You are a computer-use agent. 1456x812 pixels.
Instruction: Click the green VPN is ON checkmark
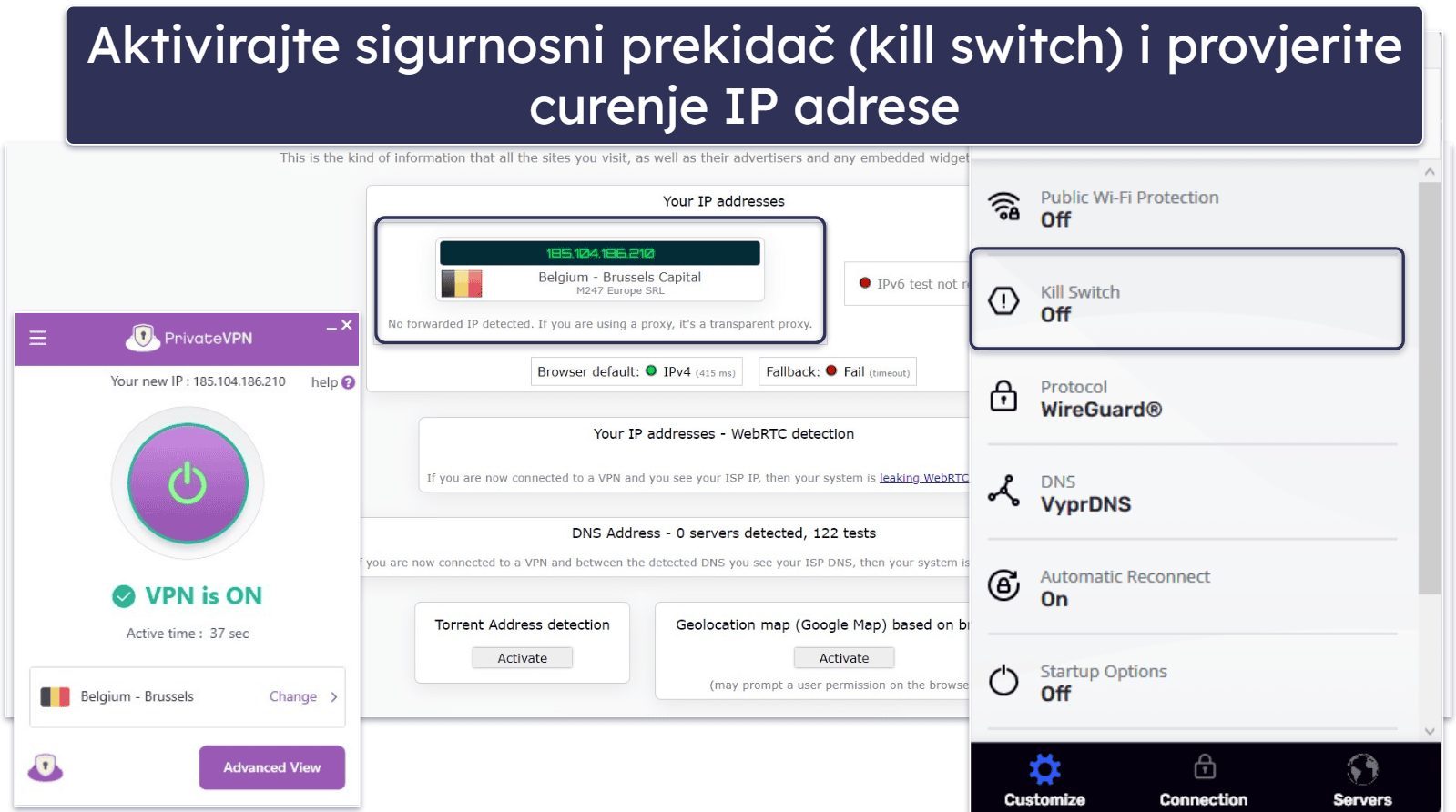(124, 596)
